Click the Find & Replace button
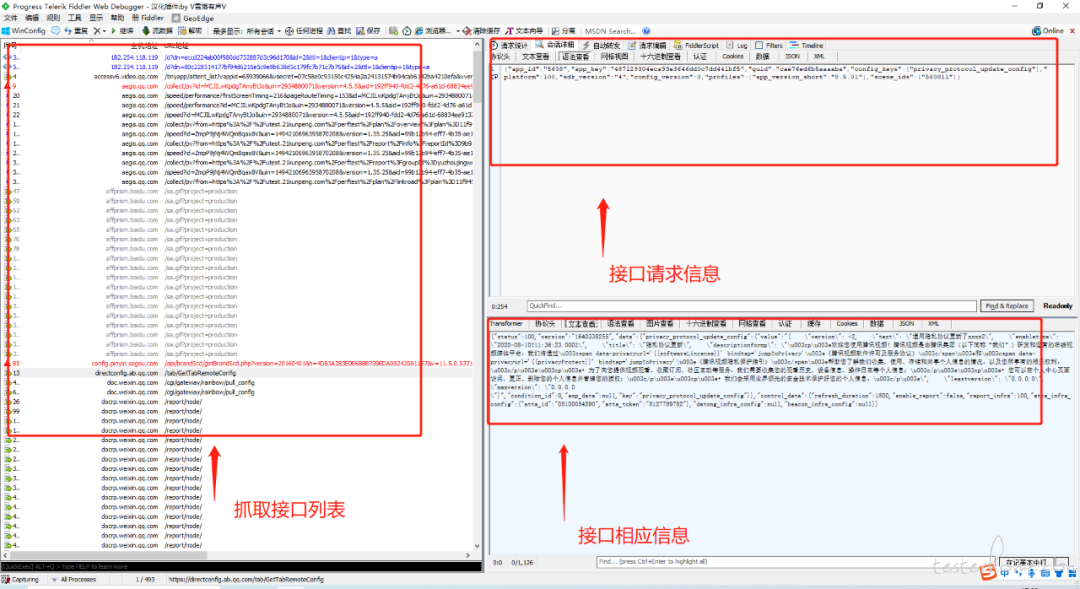Image resolution: width=1080 pixels, height=589 pixels. coord(1006,306)
